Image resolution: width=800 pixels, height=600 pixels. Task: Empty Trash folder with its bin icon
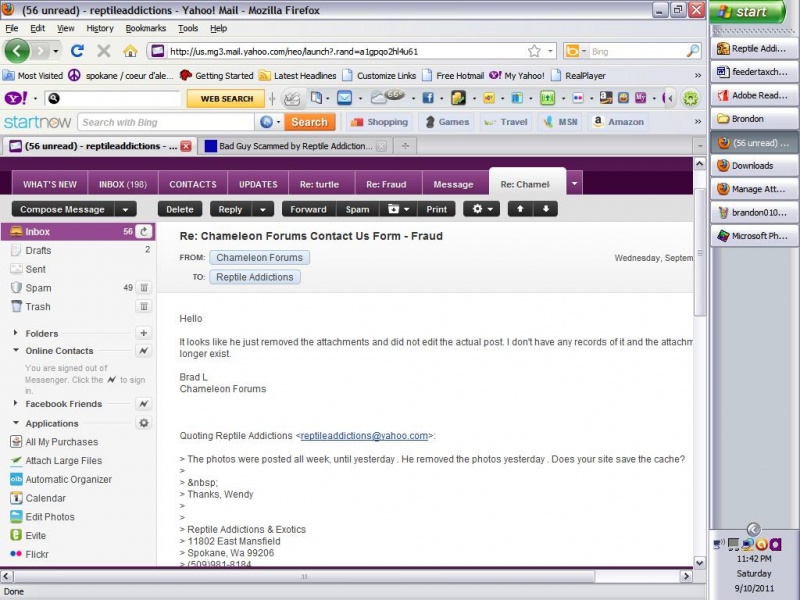pos(144,306)
